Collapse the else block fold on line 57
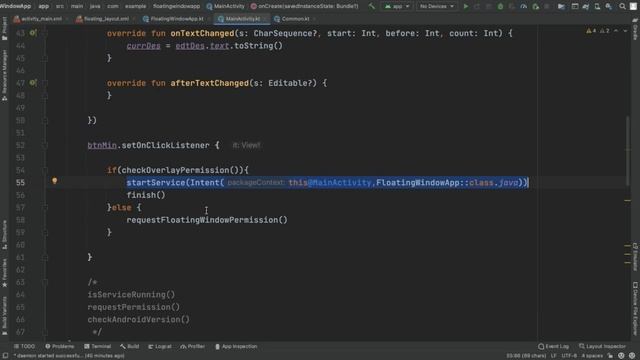 point(45,208)
